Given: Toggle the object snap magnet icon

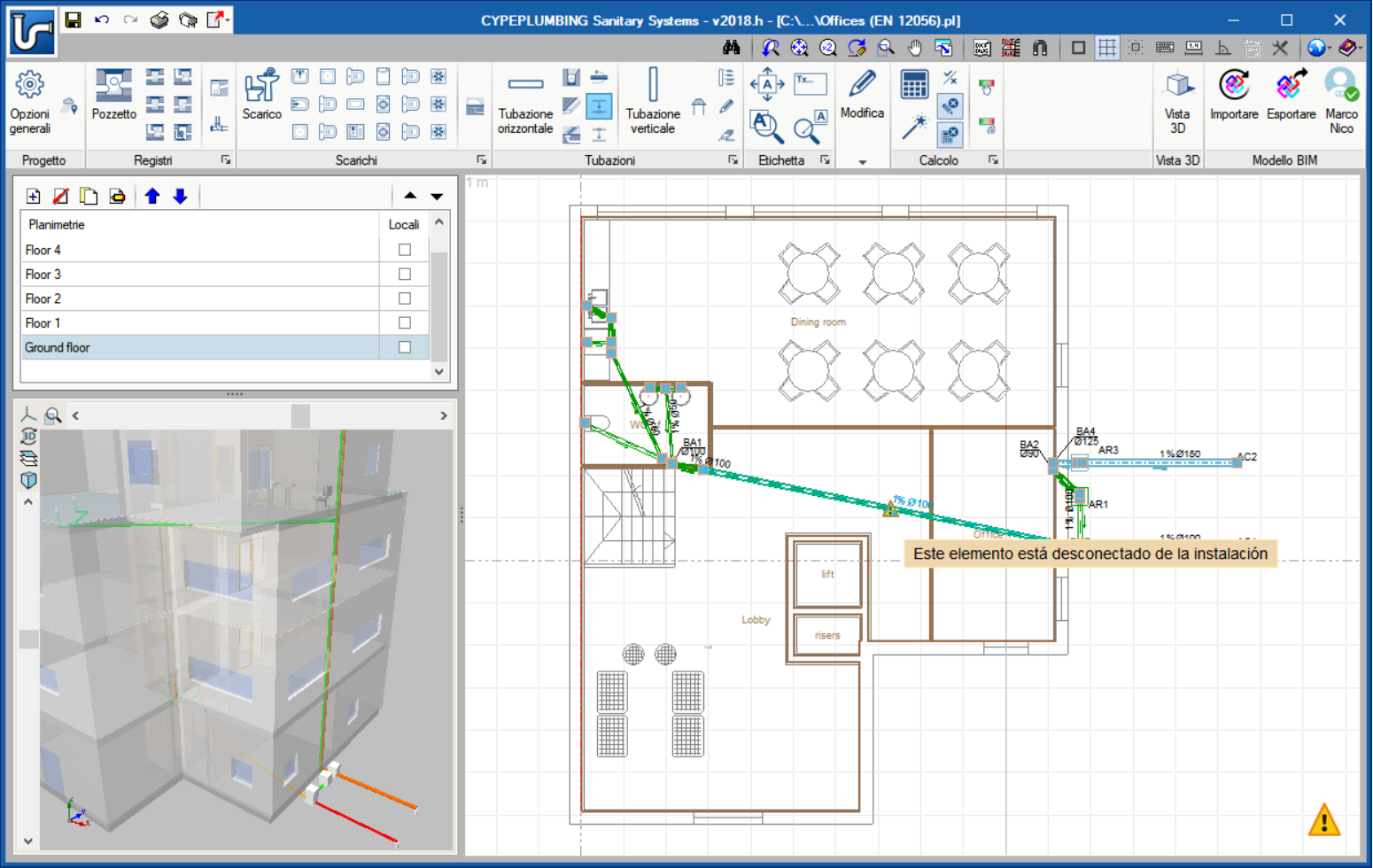Looking at the screenshot, I should click(1040, 48).
